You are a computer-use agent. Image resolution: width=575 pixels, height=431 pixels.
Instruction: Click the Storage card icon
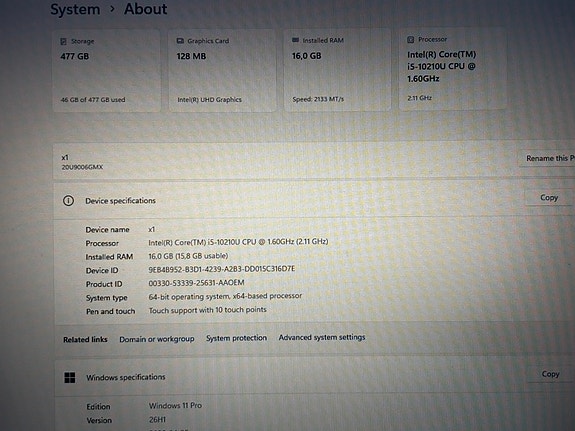click(63, 41)
